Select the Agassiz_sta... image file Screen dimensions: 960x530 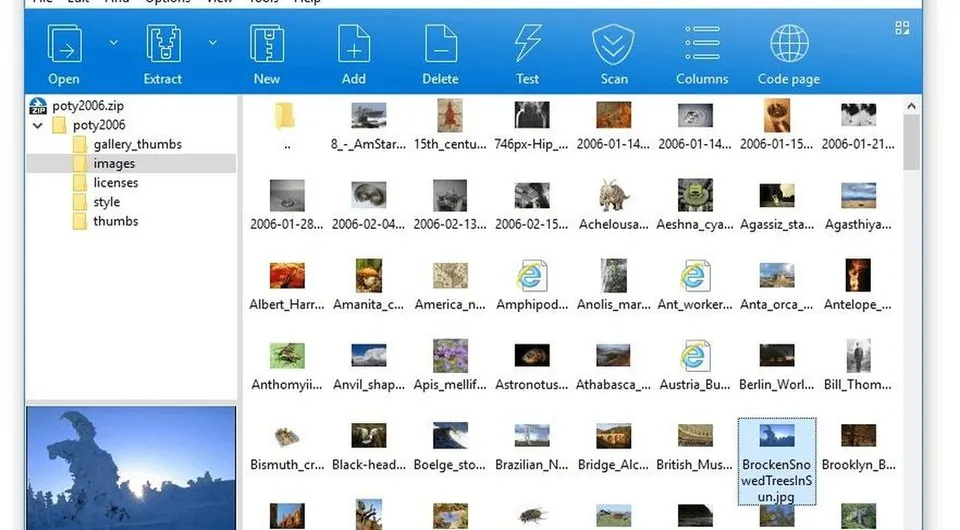(776, 206)
